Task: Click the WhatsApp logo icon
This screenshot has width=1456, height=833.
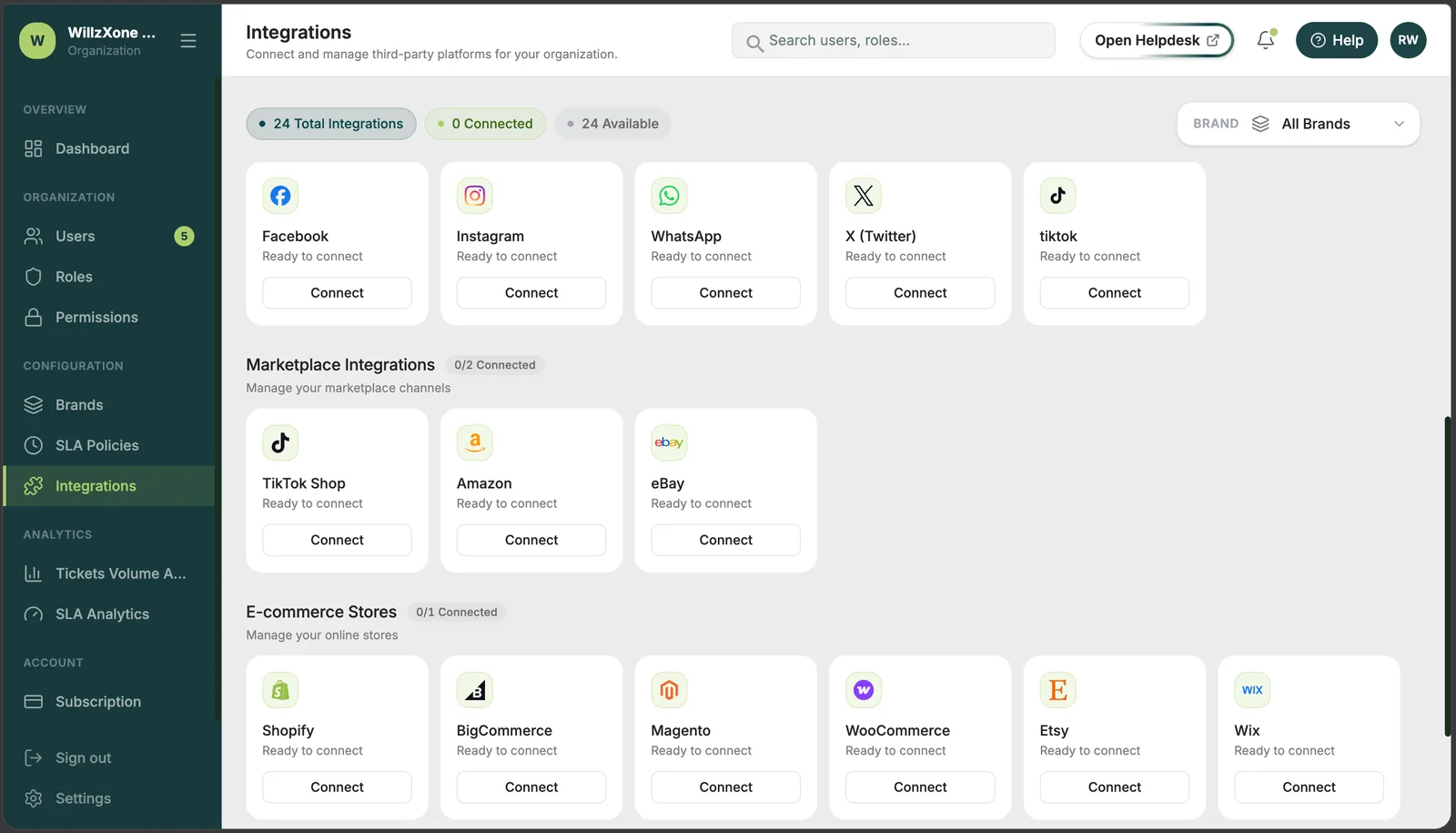Action: pyautogui.click(x=669, y=196)
